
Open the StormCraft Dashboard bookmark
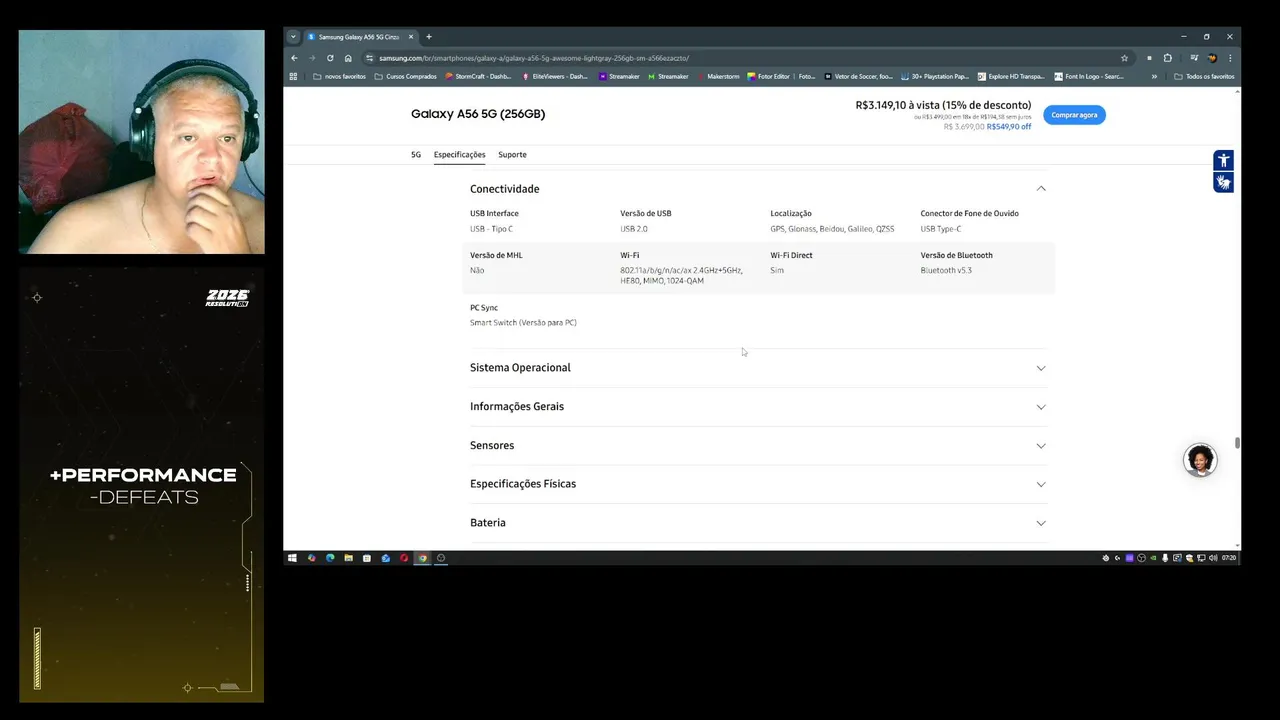[x=478, y=76]
